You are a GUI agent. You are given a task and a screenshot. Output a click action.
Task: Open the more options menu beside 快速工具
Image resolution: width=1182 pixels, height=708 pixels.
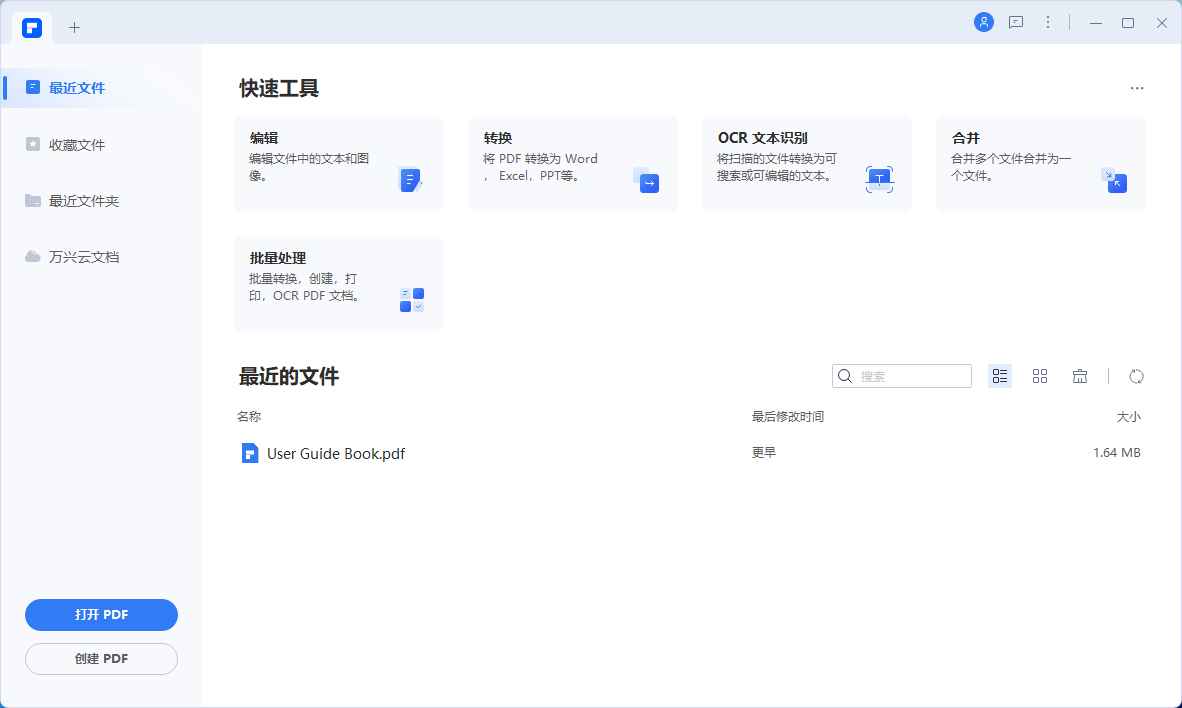(x=1137, y=88)
